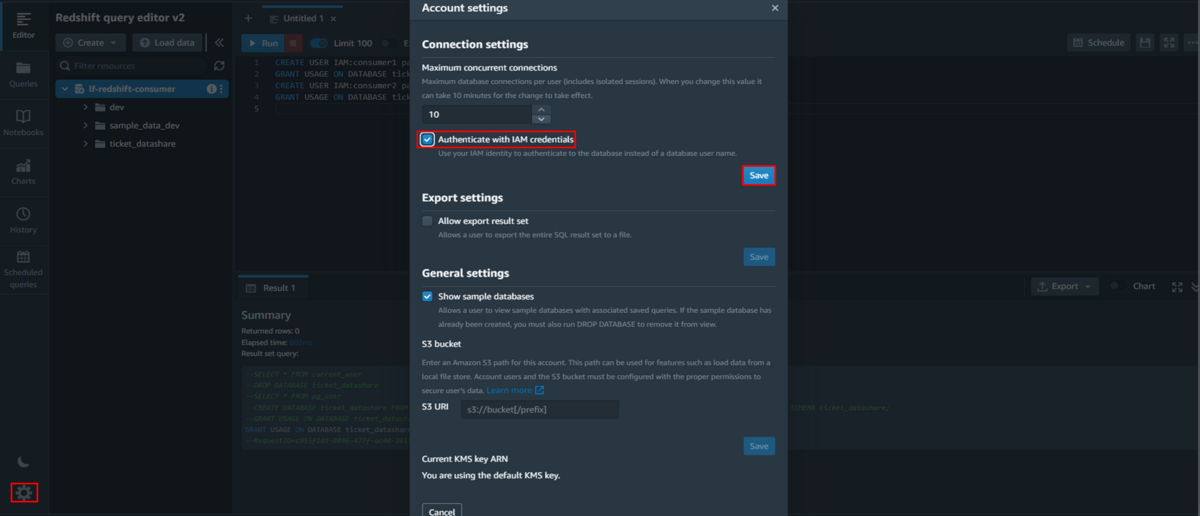The image size is (1200, 516).
Task: Close the Account settings dialog
Action: tap(775, 8)
